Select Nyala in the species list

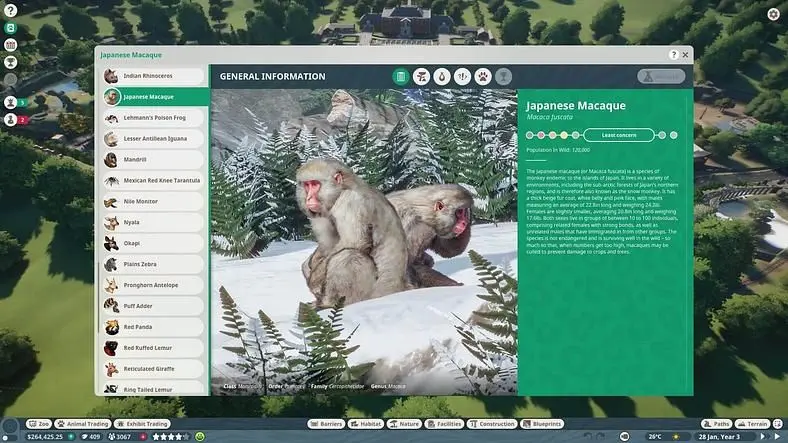[x=154, y=222]
